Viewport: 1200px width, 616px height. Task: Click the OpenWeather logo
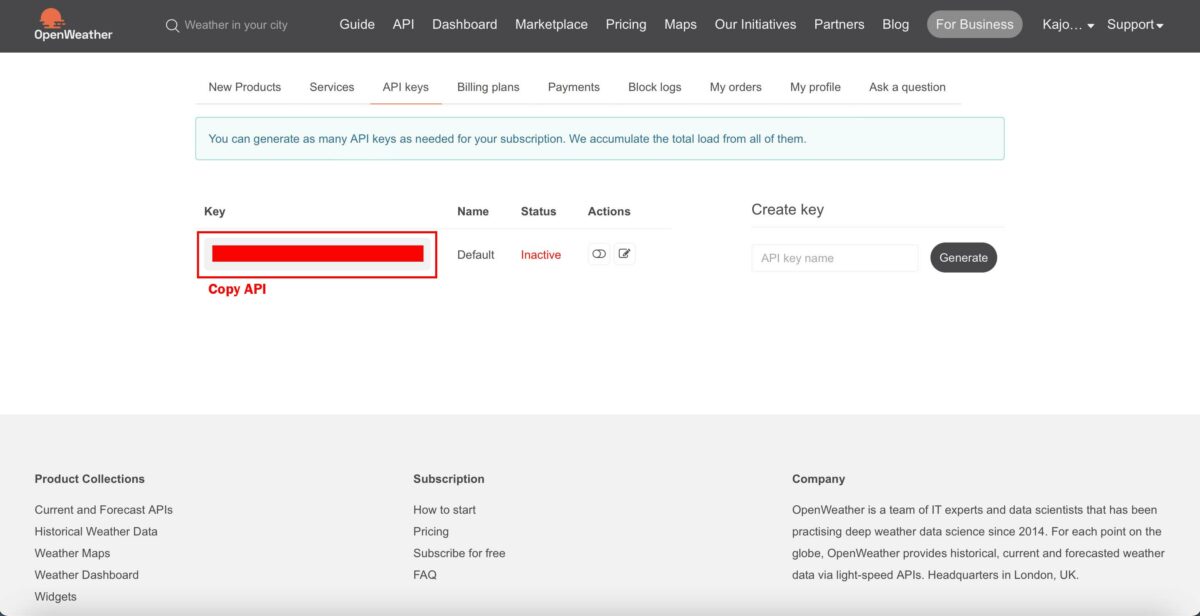click(73, 25)
